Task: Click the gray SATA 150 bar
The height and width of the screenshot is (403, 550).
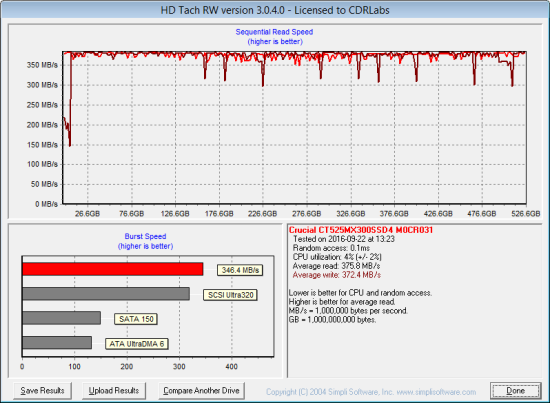Action: click(x=61, y=318)
